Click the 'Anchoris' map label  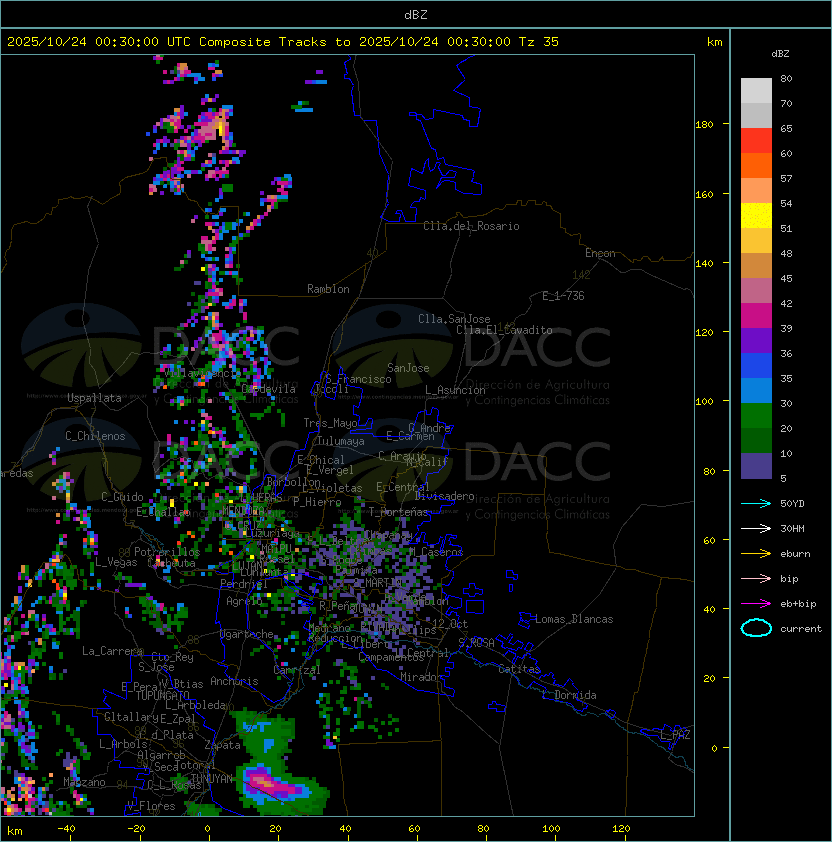point(234,681)
